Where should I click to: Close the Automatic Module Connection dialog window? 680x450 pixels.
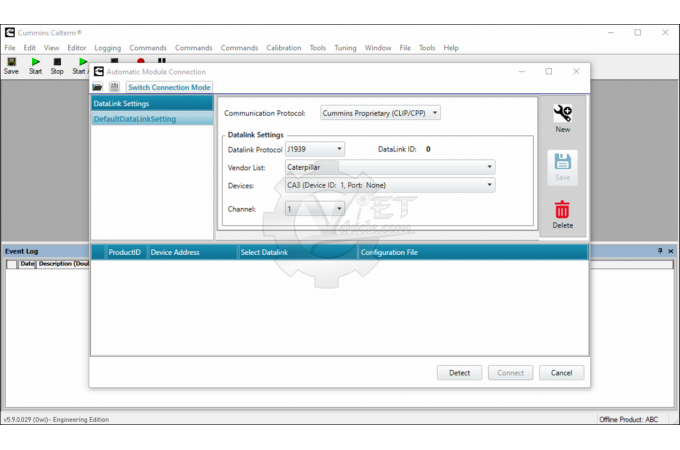pyautogui.click(x=576, y=72)
